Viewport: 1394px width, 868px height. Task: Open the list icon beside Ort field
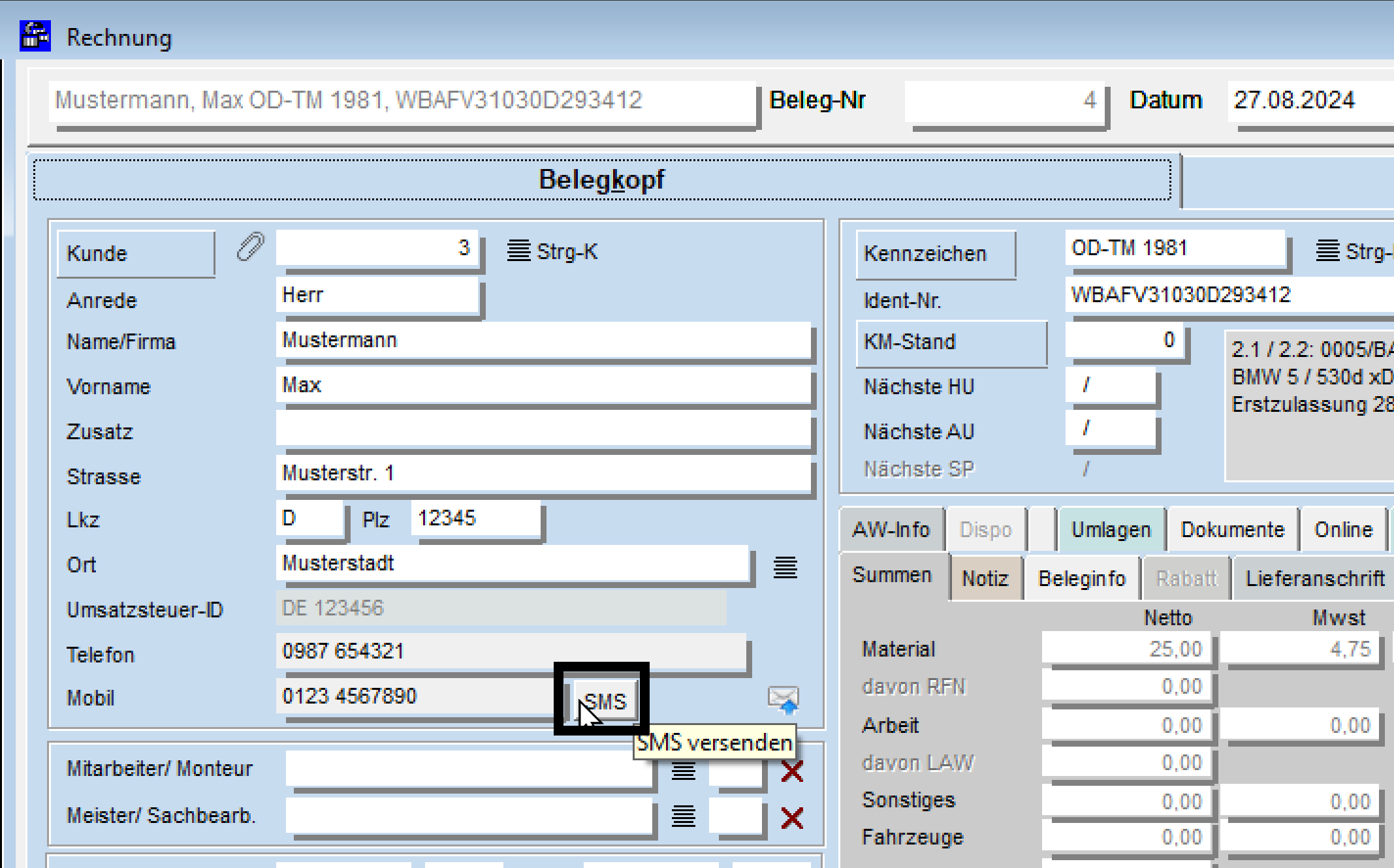pos(785,567)
